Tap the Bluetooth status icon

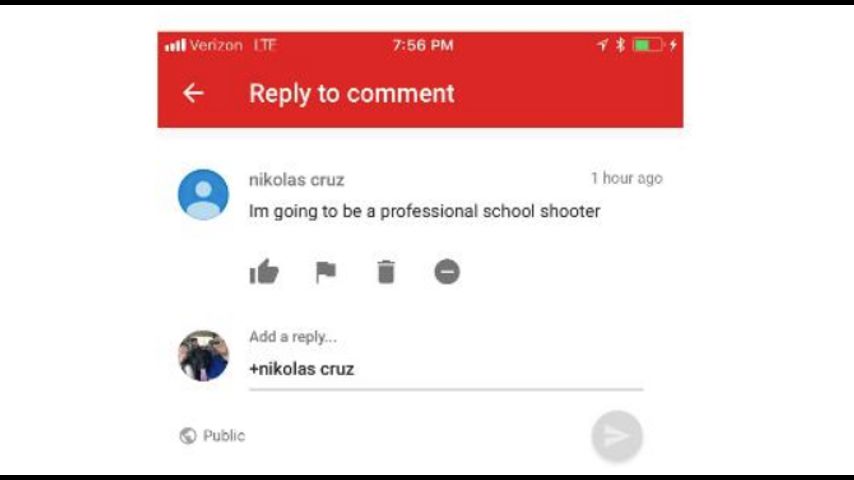tap(620, 45)
